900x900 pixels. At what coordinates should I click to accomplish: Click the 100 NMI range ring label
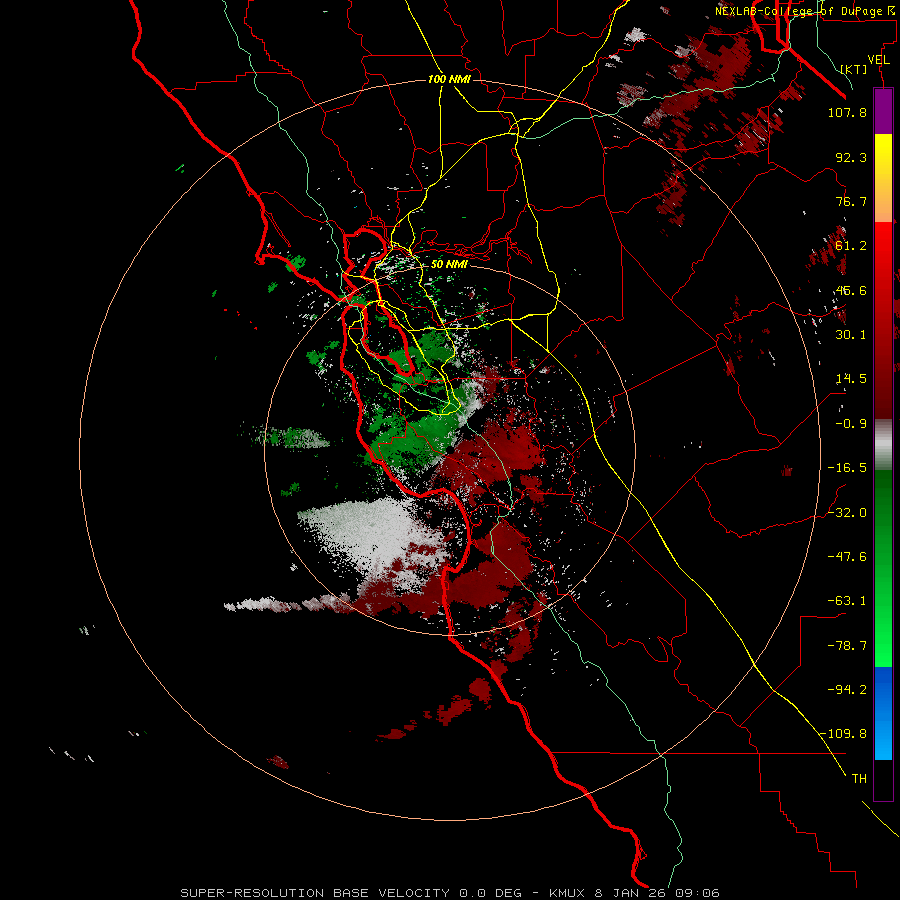449,79
